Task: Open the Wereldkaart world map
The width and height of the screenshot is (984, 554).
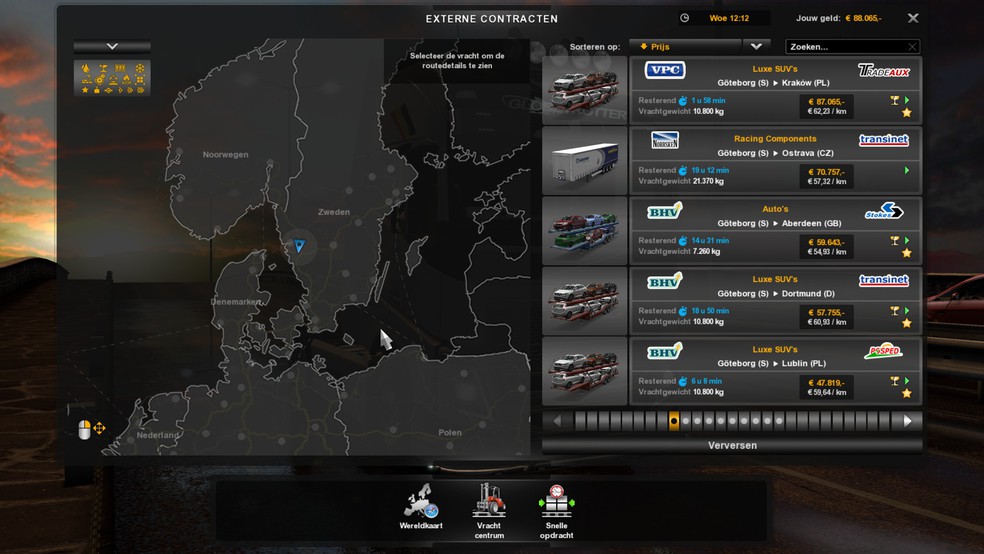Action: pyautogui.click(x=421, y=506)
